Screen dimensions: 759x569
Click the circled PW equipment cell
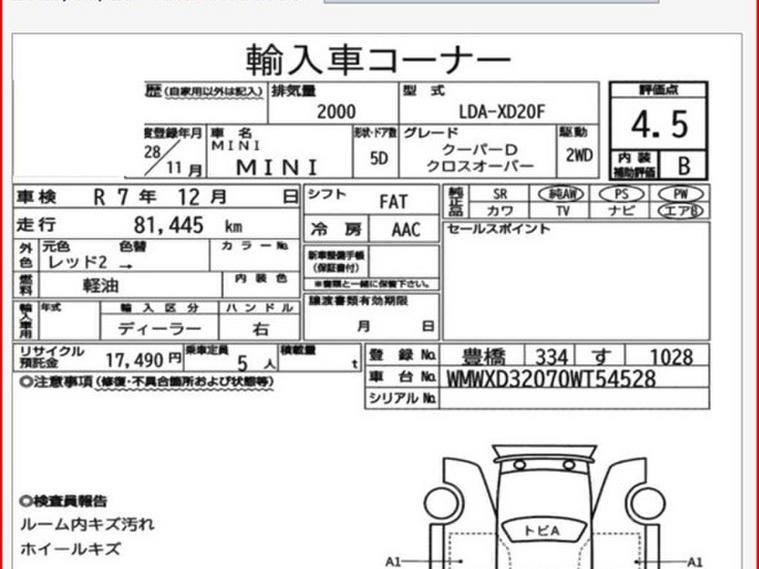point(680,194)
